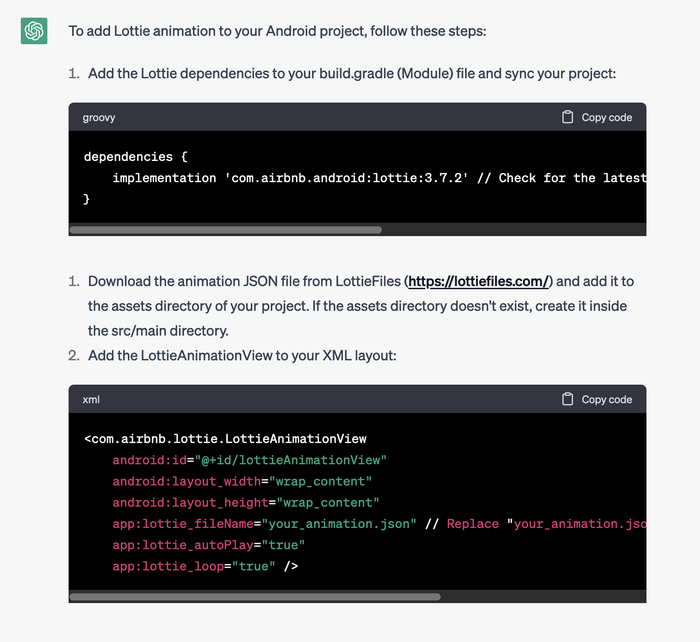Screen dimensions: 700x642
Task: Click the app:lottie_autoPlay attribute line
Action: [208, 545]
